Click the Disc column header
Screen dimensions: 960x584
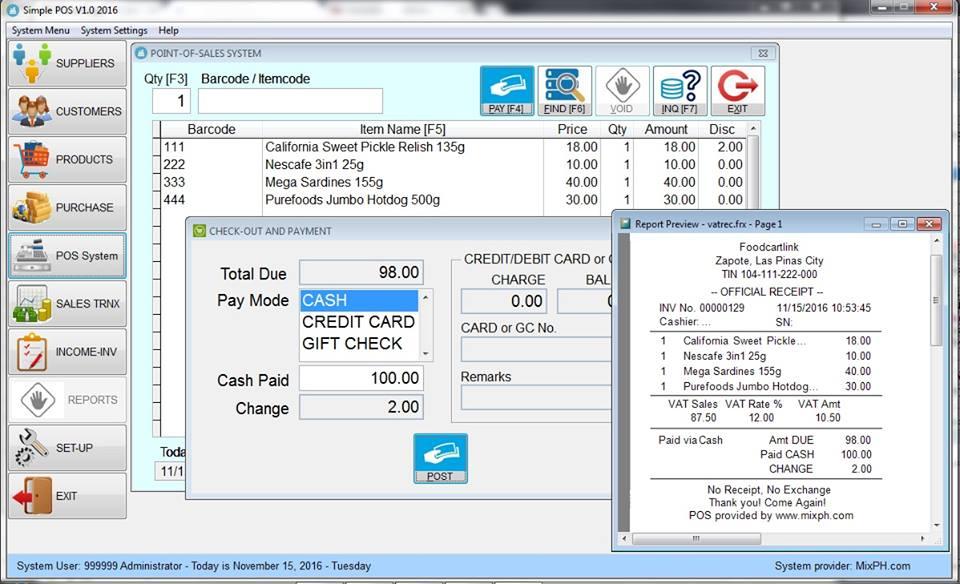point(722,130)
